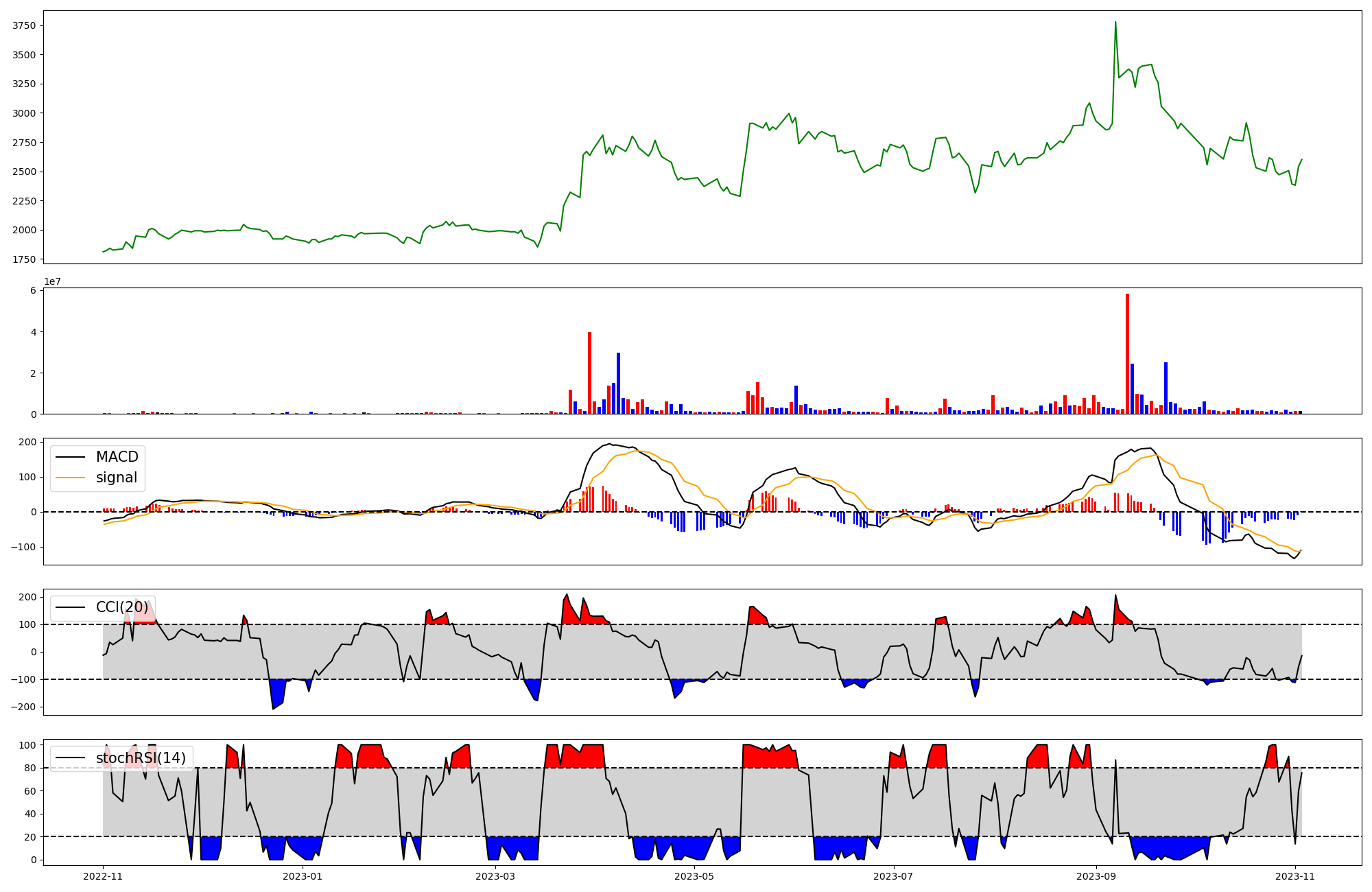Click the -200 tick on CCI axis
1372x892 pixels.
[x=23, y=707]
